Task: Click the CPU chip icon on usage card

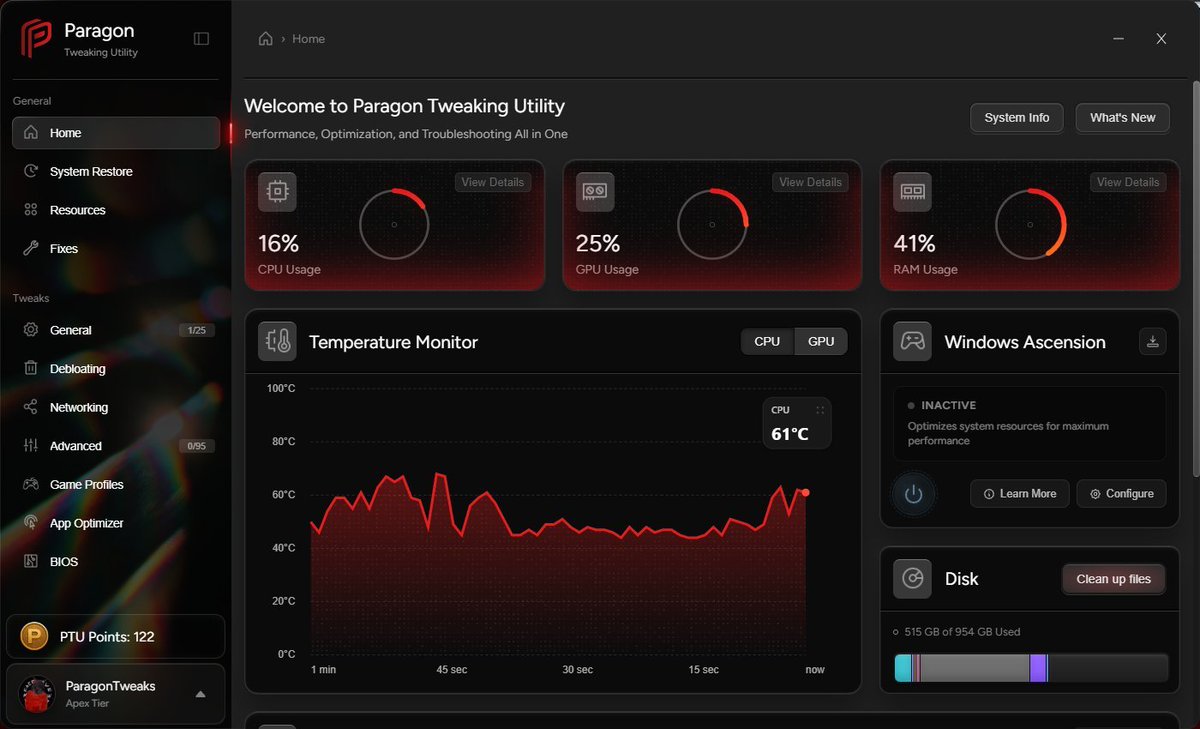Action: (x=277, y=192)
